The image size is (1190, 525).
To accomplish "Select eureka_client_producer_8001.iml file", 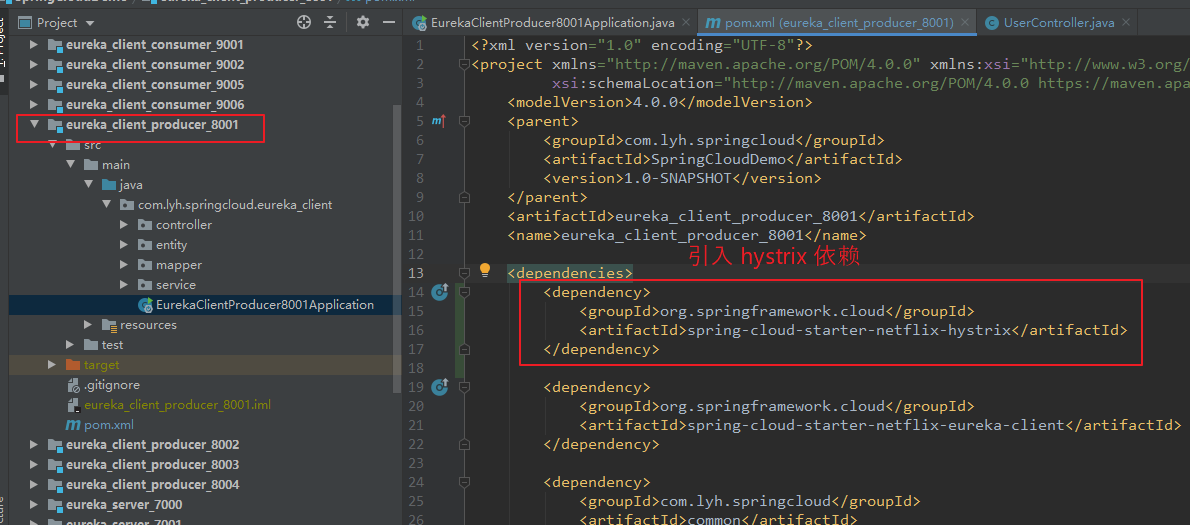I will pos(177,405).
